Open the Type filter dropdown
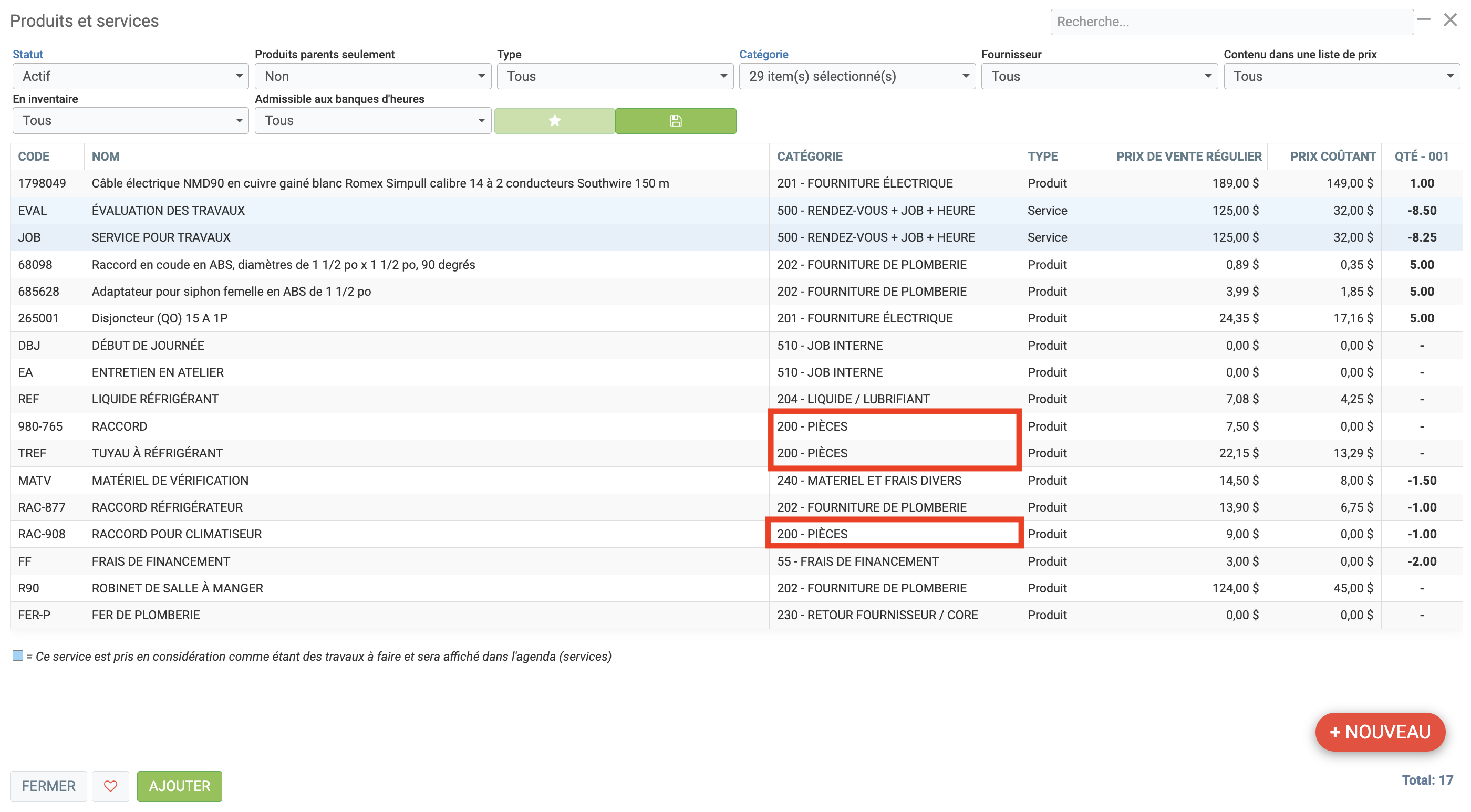Viewport: 1471px width, 812px height. (x=615, y=76)
